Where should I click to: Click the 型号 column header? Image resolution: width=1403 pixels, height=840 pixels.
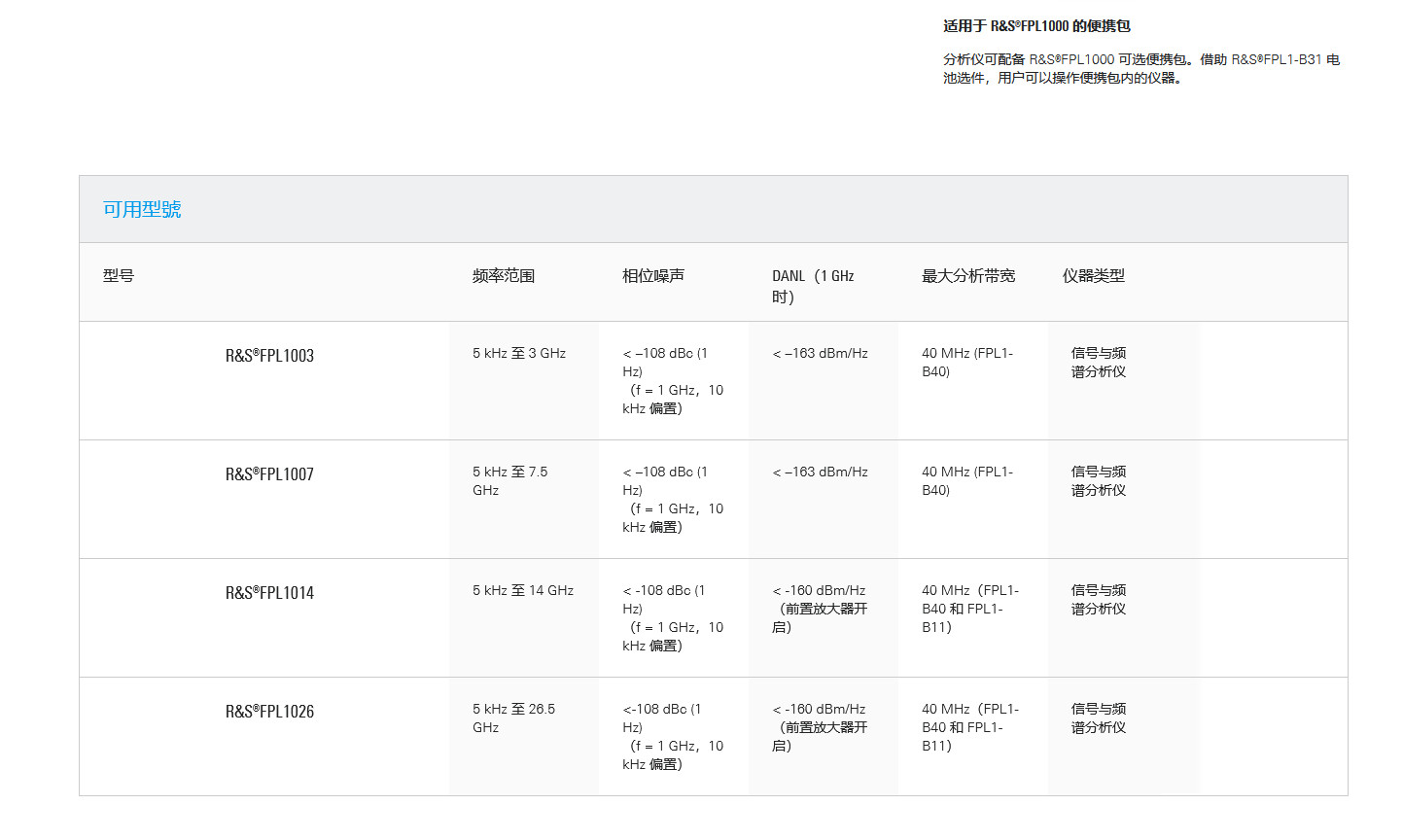point(119,276)
